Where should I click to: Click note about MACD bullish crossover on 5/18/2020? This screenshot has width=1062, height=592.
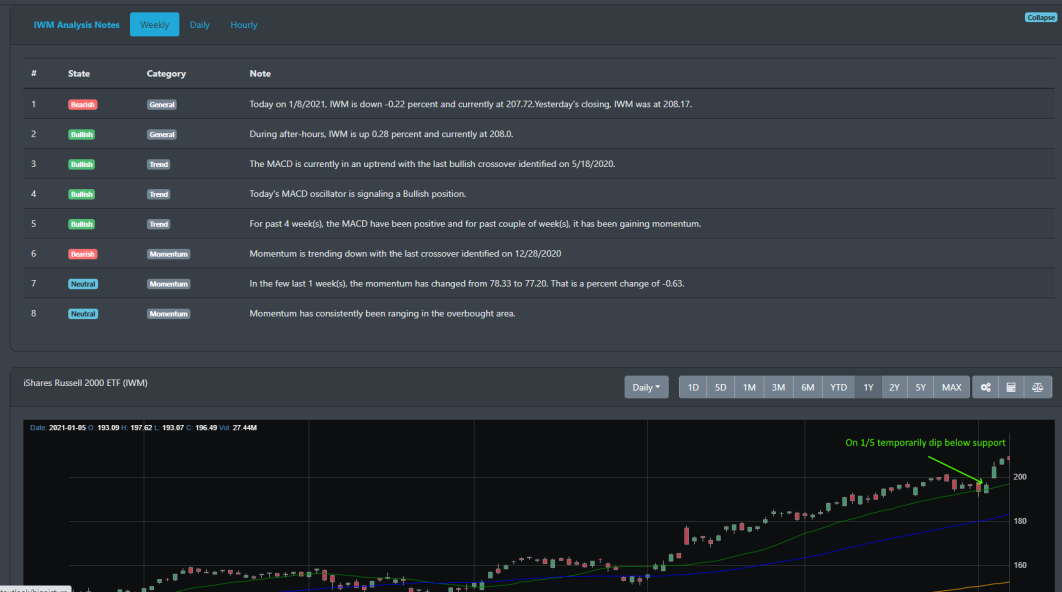(432, 164)
